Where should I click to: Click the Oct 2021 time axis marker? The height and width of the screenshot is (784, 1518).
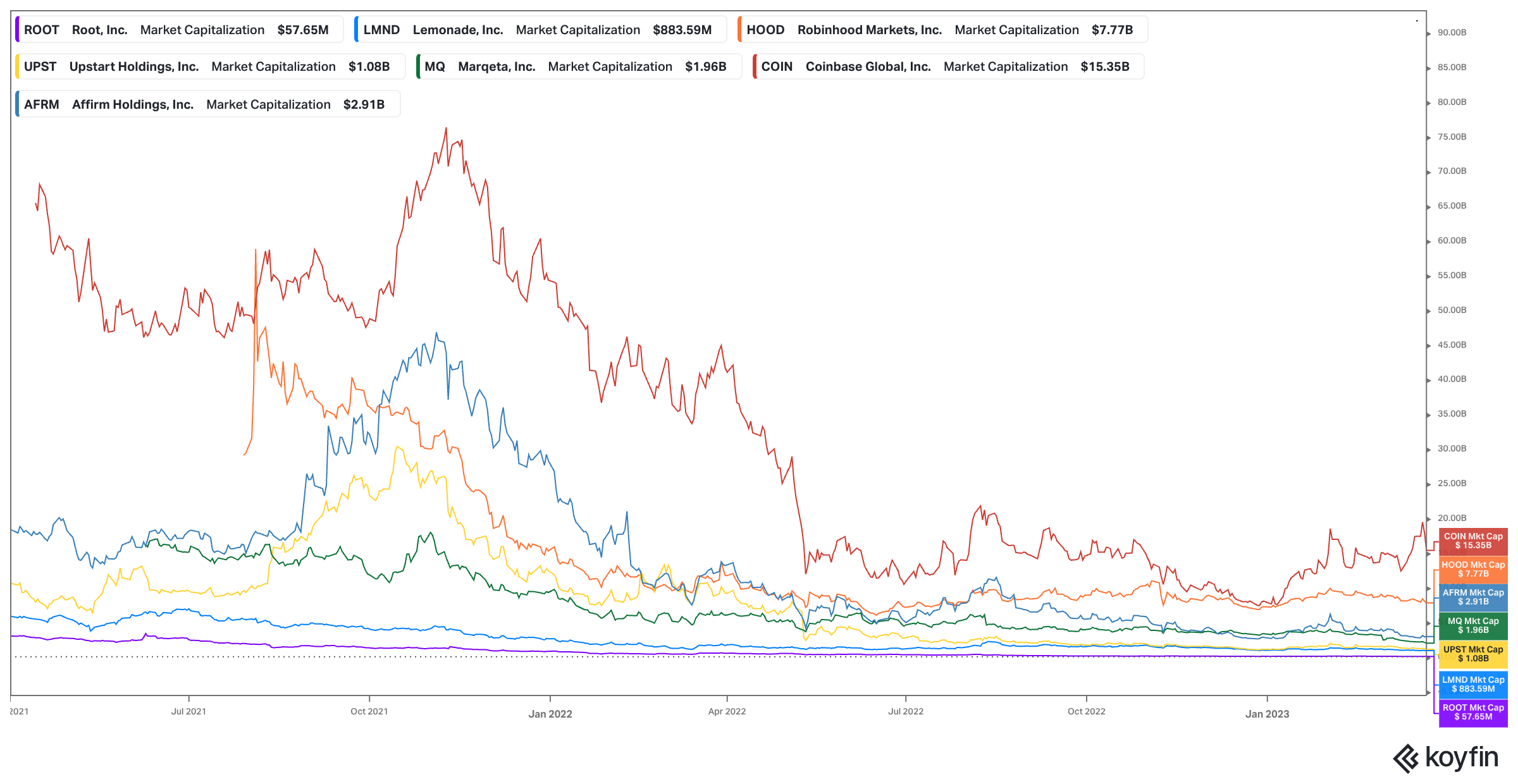pos(369,711)
